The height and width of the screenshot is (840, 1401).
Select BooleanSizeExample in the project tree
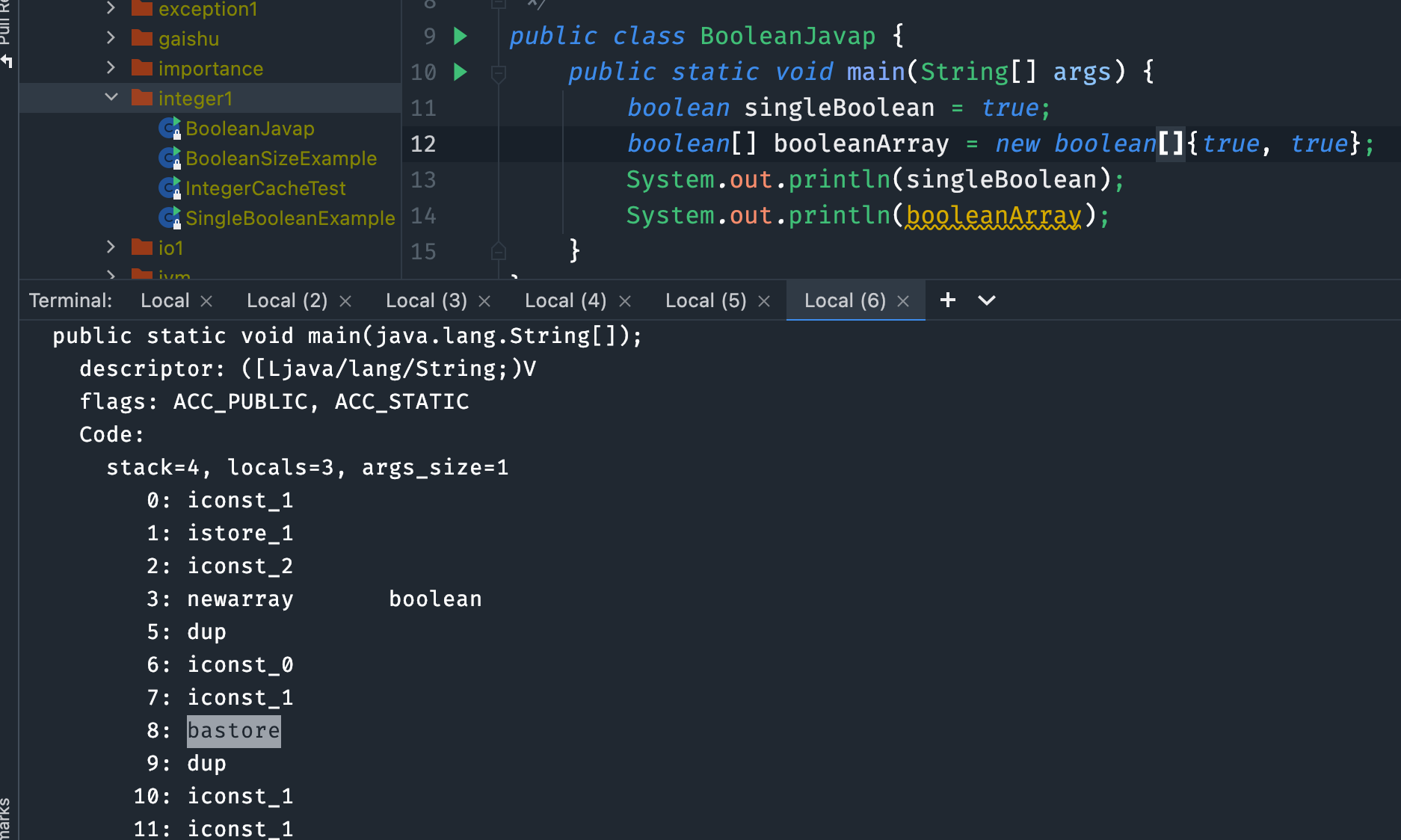282,158
